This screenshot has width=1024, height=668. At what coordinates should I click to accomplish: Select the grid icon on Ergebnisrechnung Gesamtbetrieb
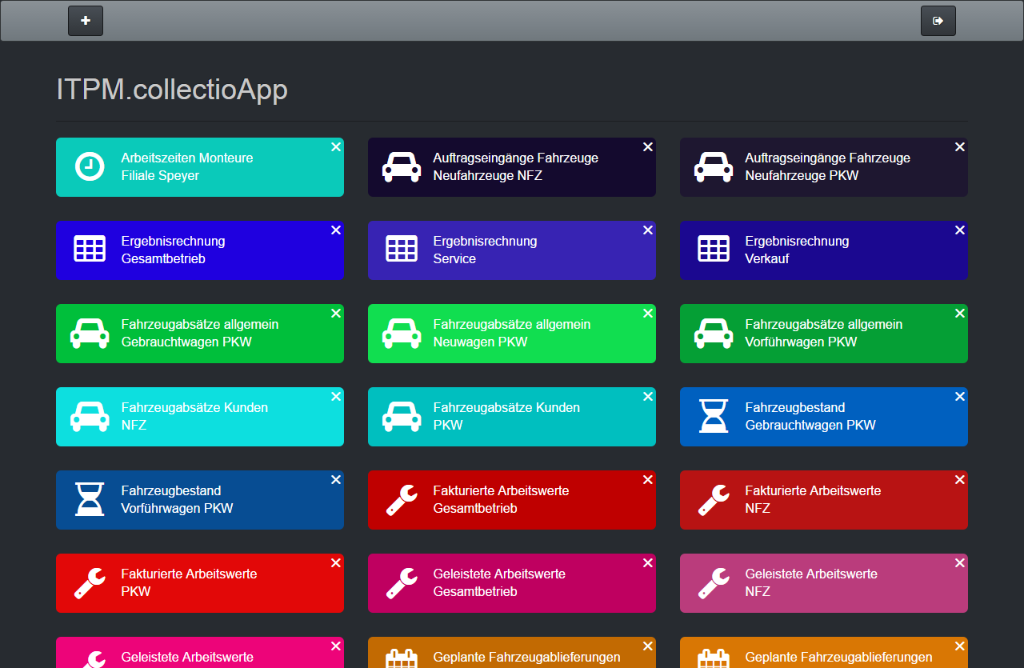[89, 250]
